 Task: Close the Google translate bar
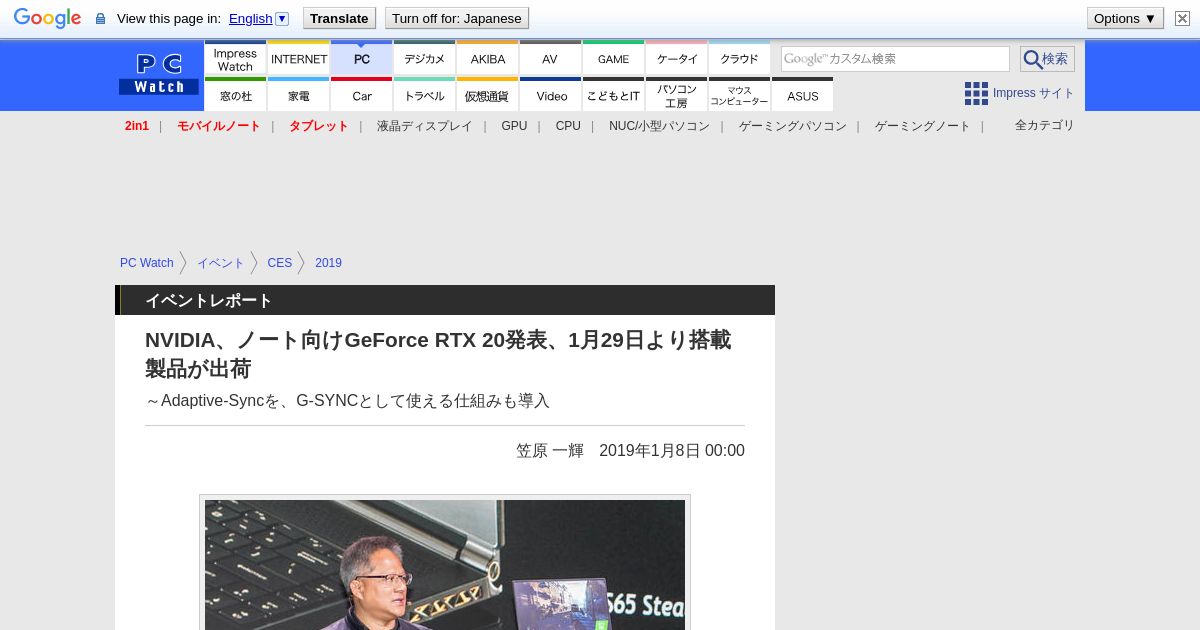[1182, 18]
